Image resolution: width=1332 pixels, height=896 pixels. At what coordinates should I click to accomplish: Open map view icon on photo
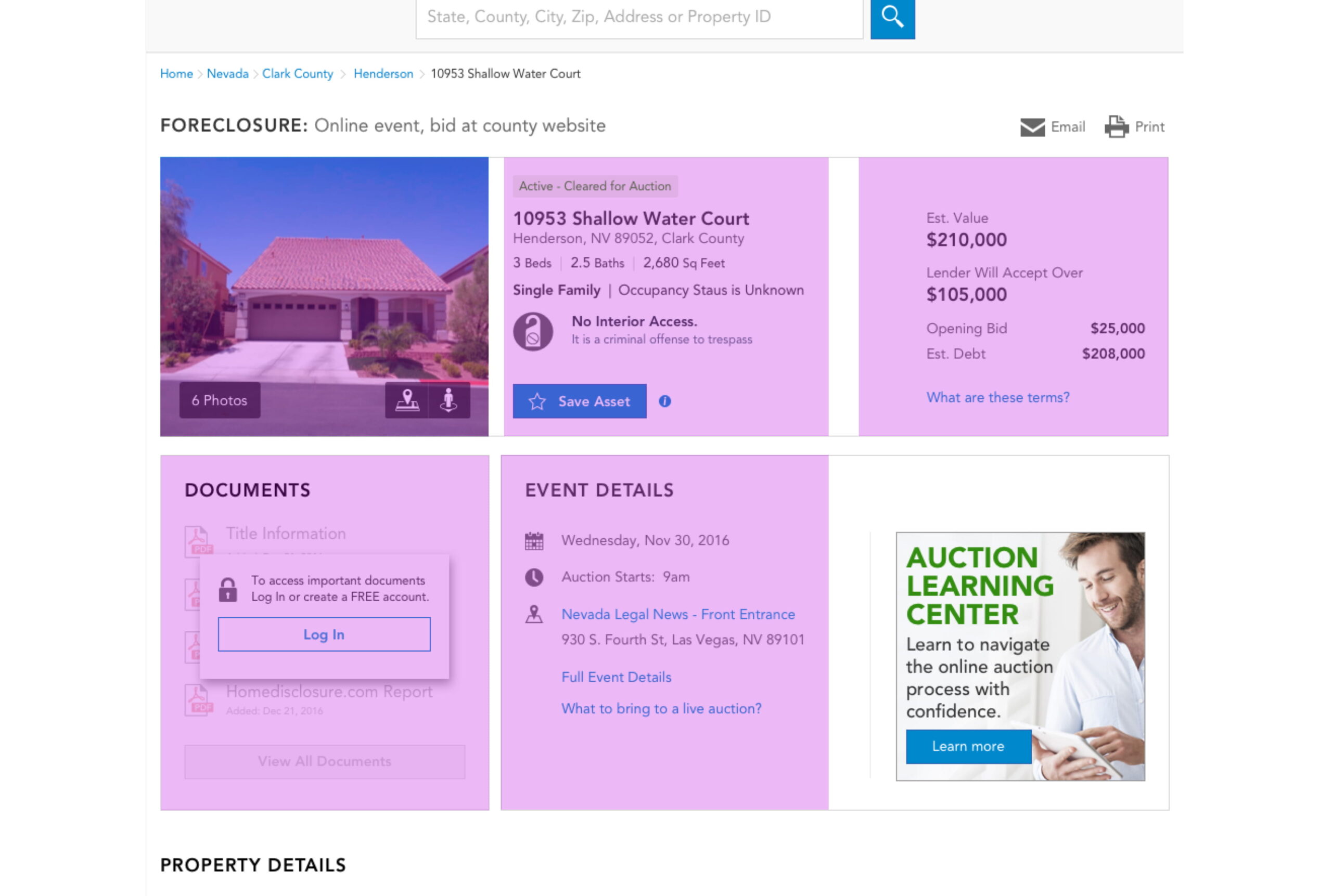click(x=406, y=400)
